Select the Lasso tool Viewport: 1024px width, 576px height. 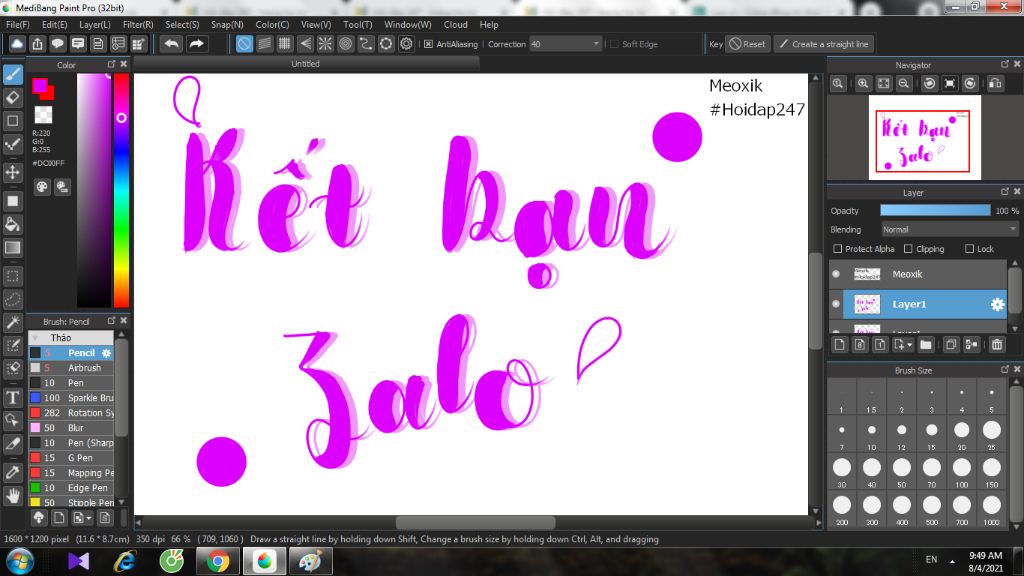point(12,300)
